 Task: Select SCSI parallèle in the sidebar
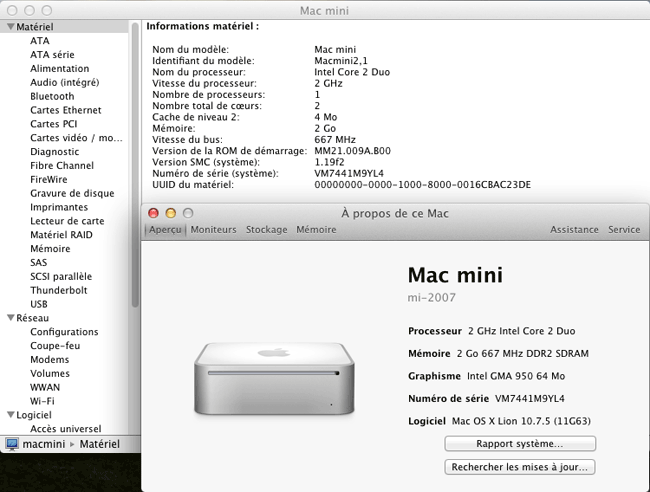pos(61,276)
